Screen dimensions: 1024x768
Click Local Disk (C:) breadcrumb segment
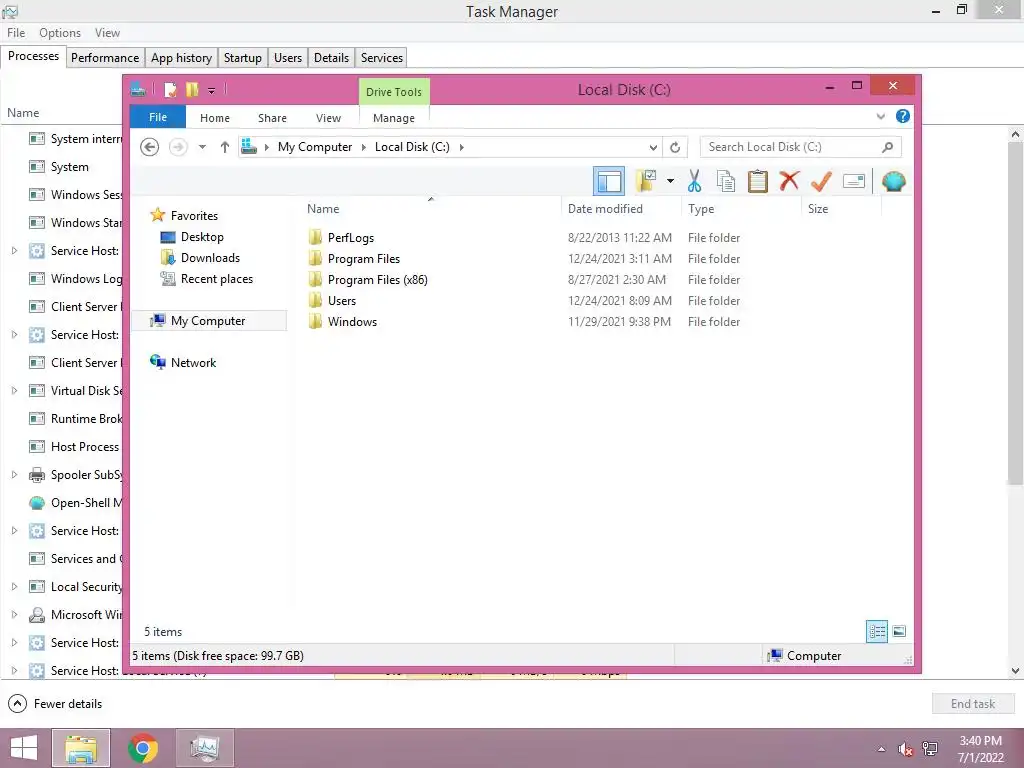coord(412,147)
